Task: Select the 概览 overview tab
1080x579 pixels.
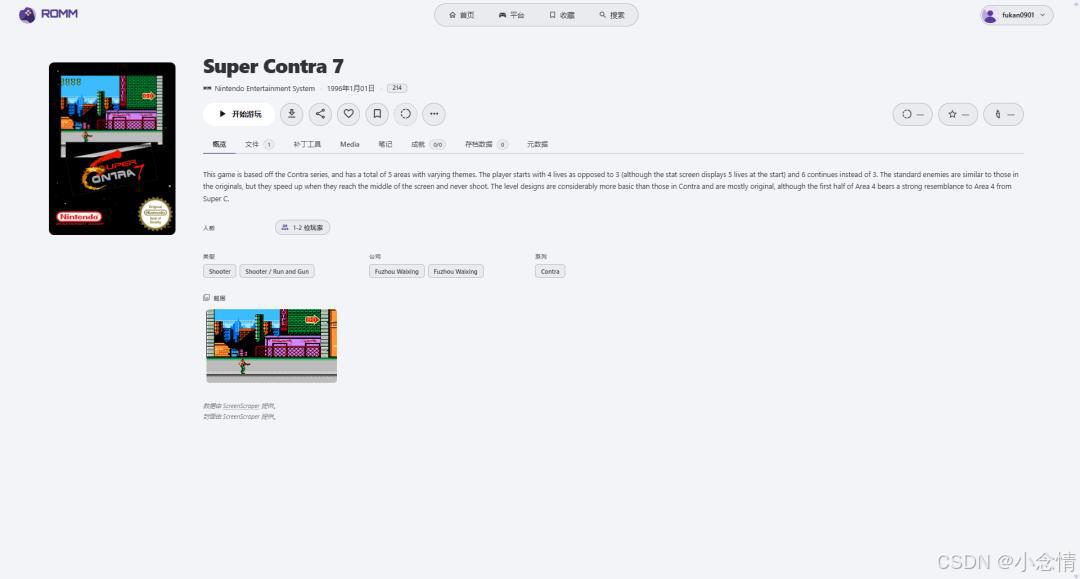Action: 219,145
